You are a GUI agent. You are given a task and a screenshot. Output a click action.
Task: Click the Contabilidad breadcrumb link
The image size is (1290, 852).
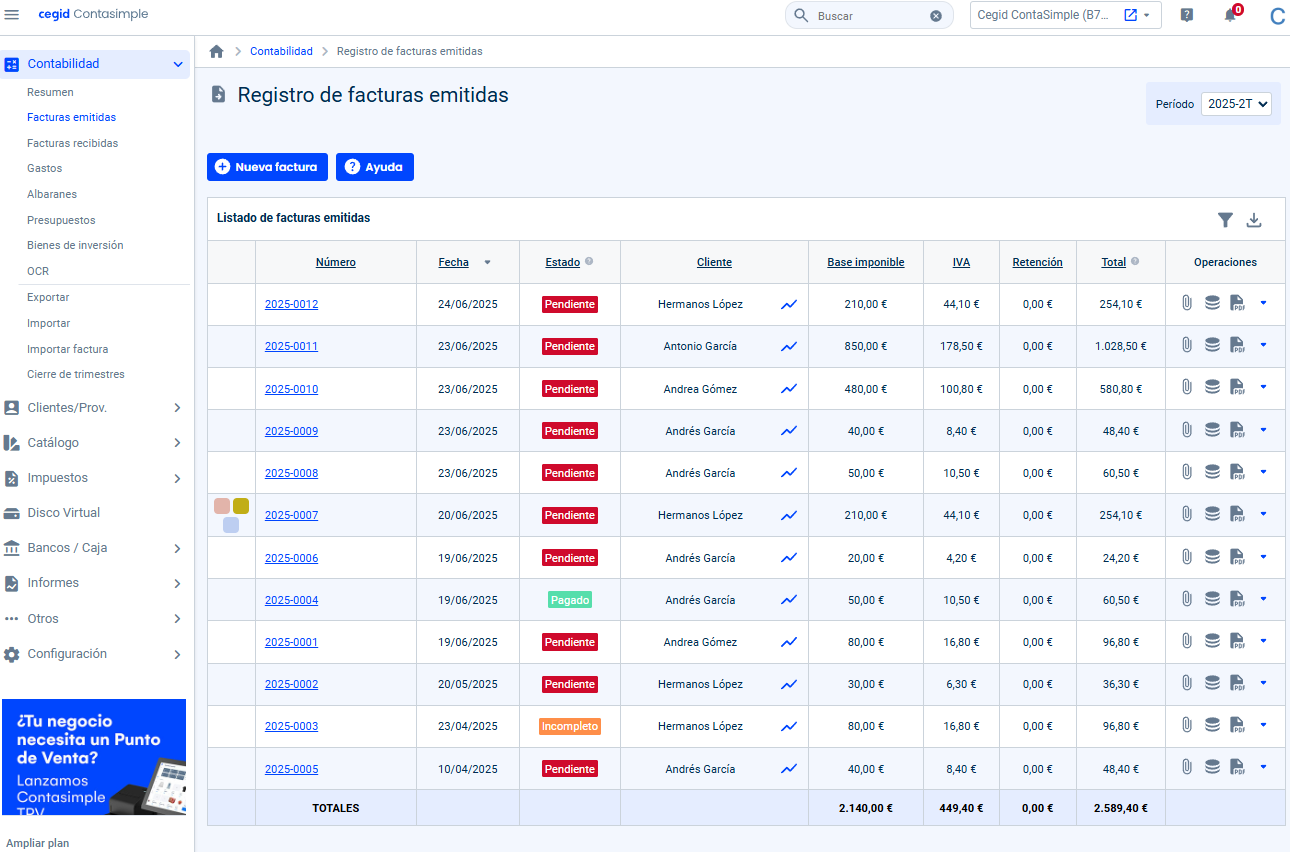coord(281,51)
